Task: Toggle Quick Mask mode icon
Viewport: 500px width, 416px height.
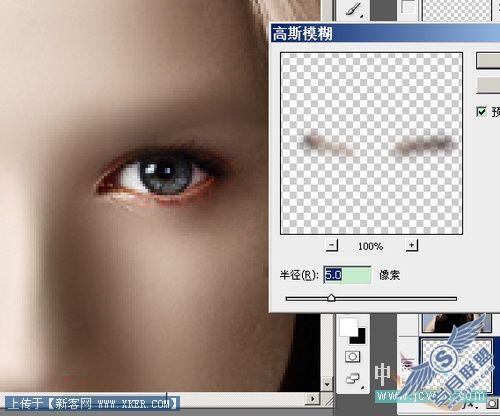Action: click(352, 357)
